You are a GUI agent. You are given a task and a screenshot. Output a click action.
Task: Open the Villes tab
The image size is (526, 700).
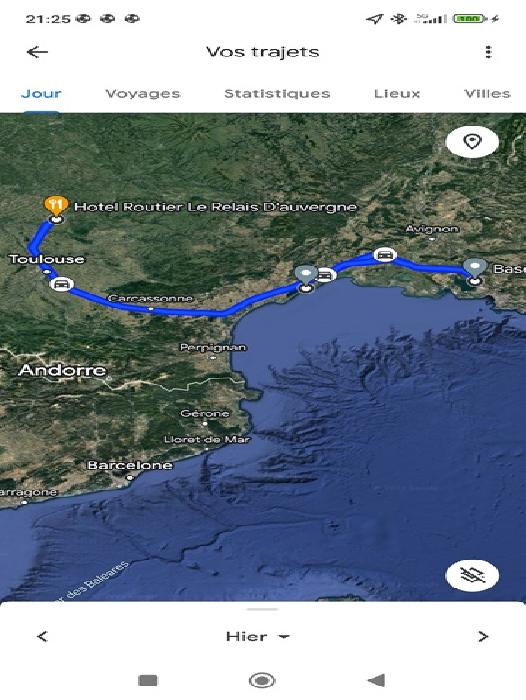click(487, 93)
